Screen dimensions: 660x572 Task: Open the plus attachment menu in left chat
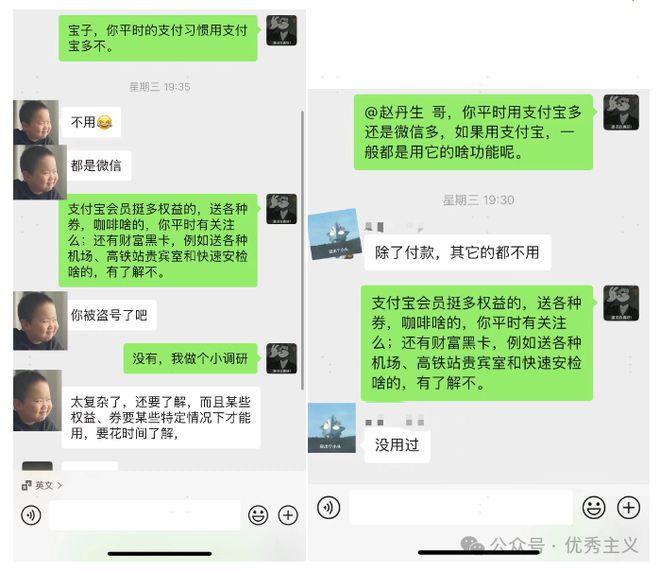tap(288, 515)
